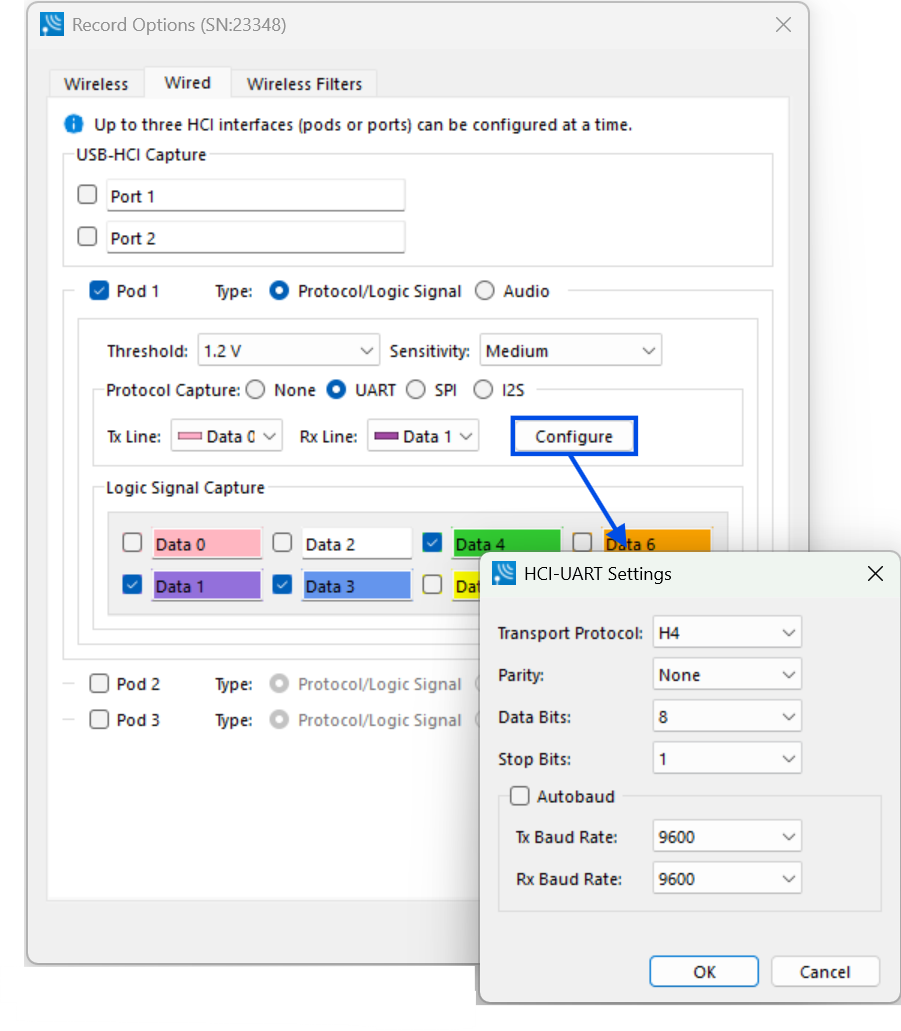Click the white Data 2 label field
This screenshot has width=901, height=1031.
click(x=357, y=544)
